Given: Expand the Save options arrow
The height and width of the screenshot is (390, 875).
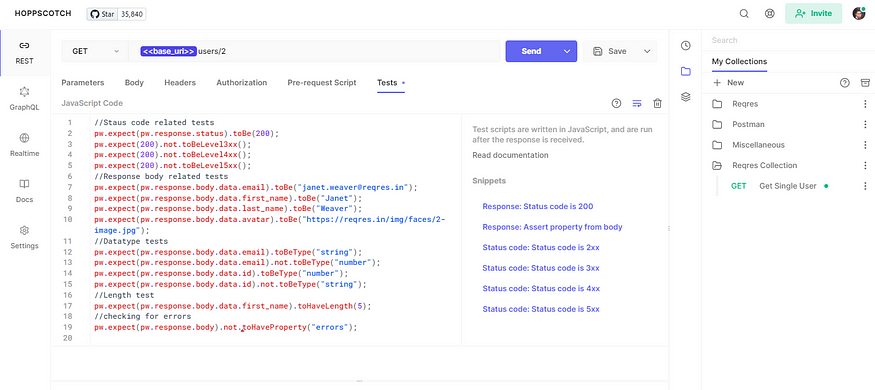Looking at the screenshot, I should pyautogui.click(x=647, y=51).
